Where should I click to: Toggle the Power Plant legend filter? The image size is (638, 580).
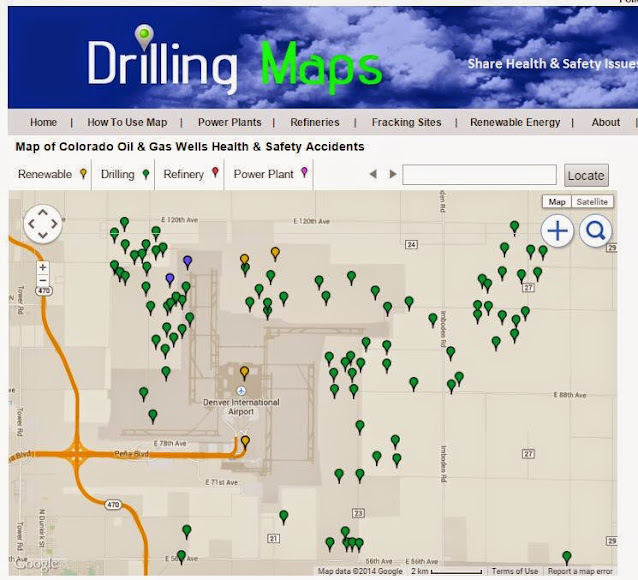point(270,174)
